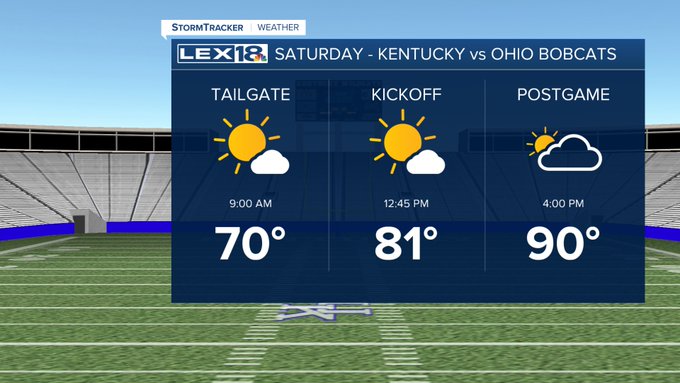Image resolution: width=680 pixels, height=383 pixels.
Task: Click the NBC peacock in the LEX18 logo
Action: [x=260, y=58]
